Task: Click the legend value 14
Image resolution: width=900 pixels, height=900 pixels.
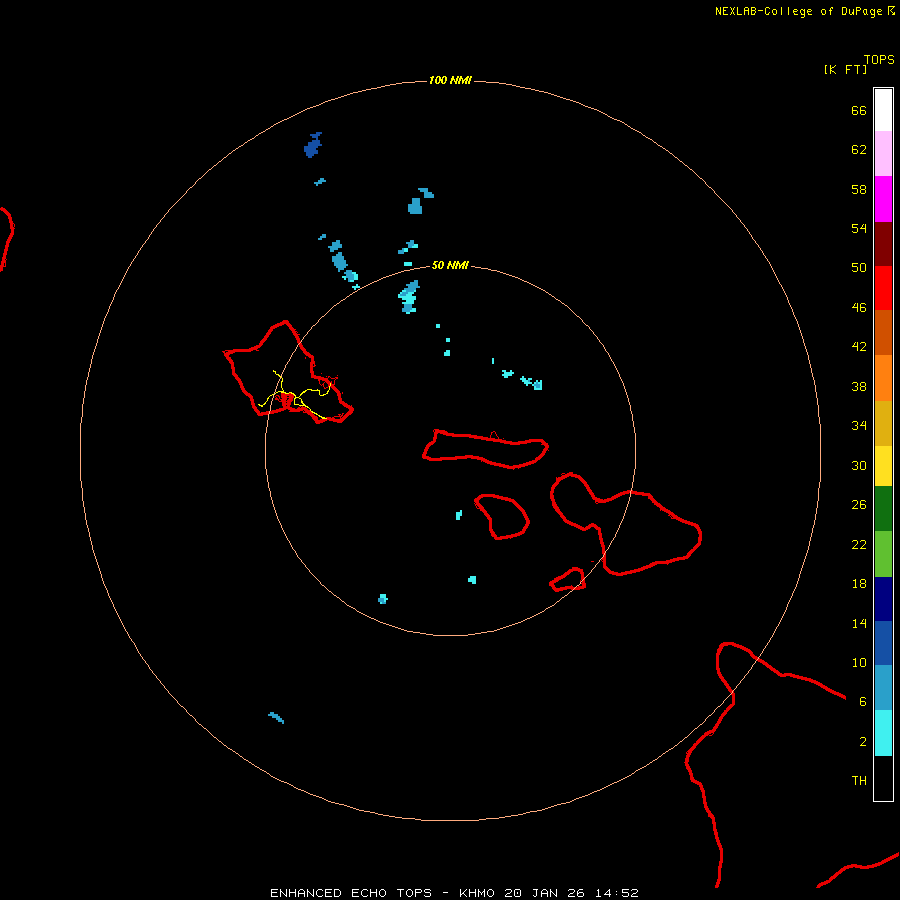Action: (859, 623)
